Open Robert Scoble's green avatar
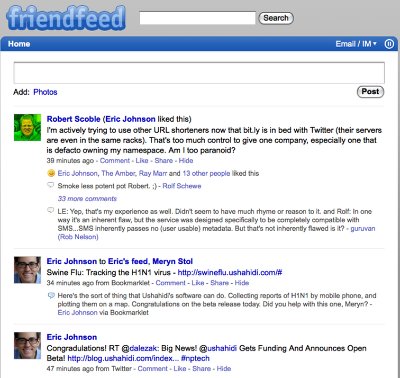This screenshot has height=378, width=400. [27, 127]
